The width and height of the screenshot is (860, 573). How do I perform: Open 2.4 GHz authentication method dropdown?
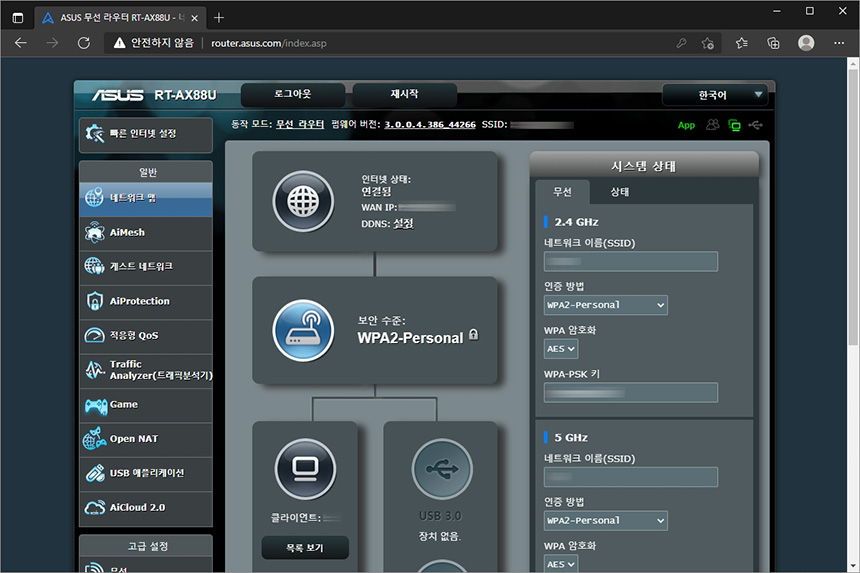coord(606,305)
